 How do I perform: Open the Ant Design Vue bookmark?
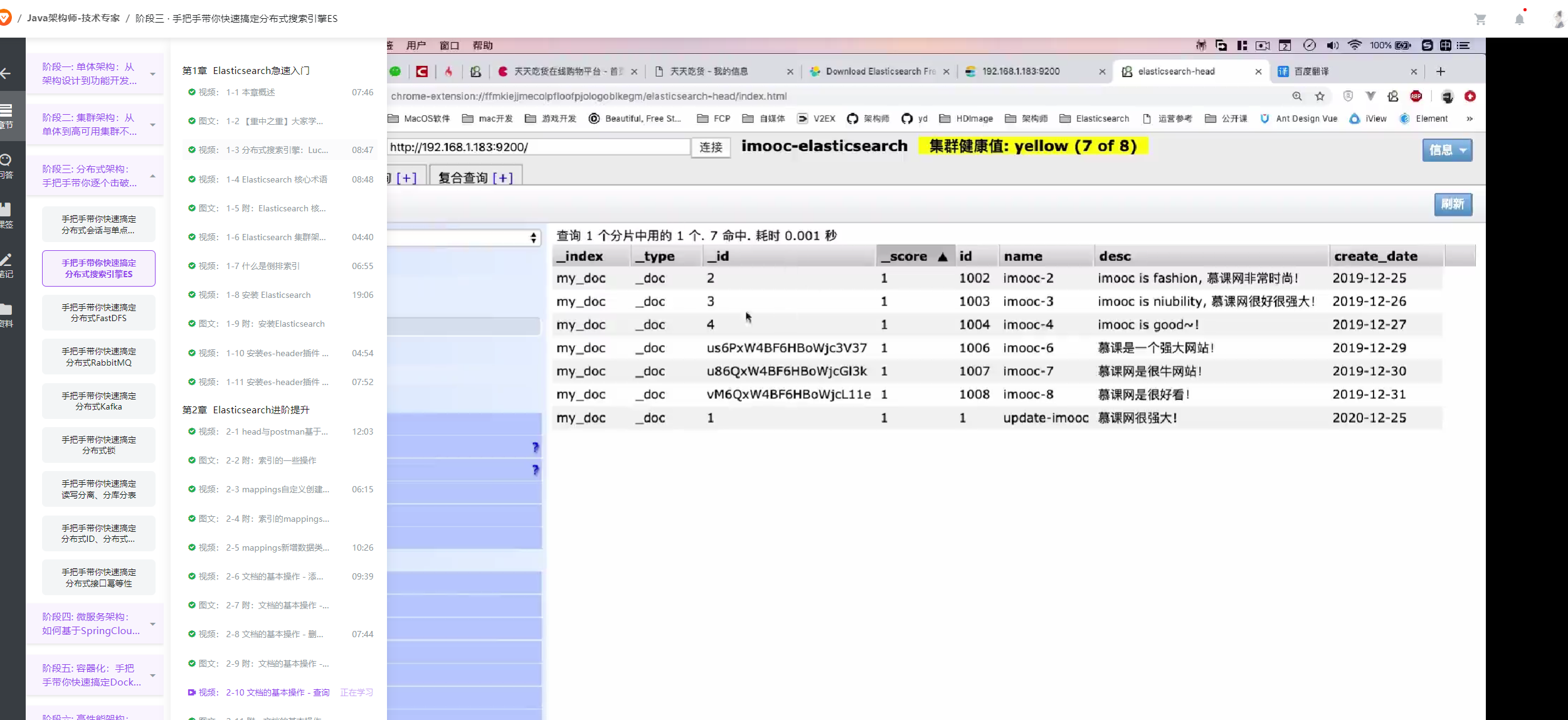click(x=1299, y=119)
